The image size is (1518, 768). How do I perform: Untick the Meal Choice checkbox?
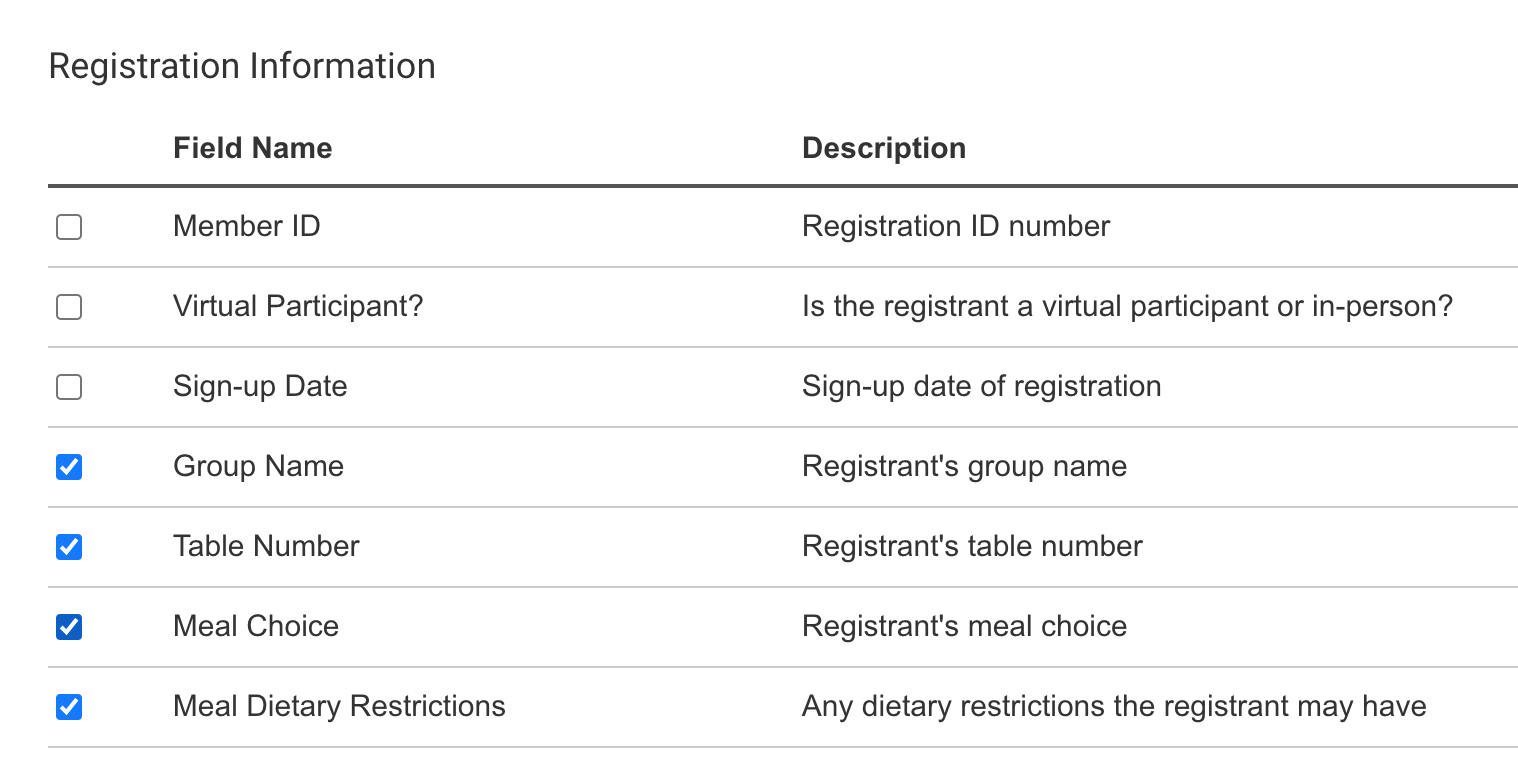pos(69,627)
